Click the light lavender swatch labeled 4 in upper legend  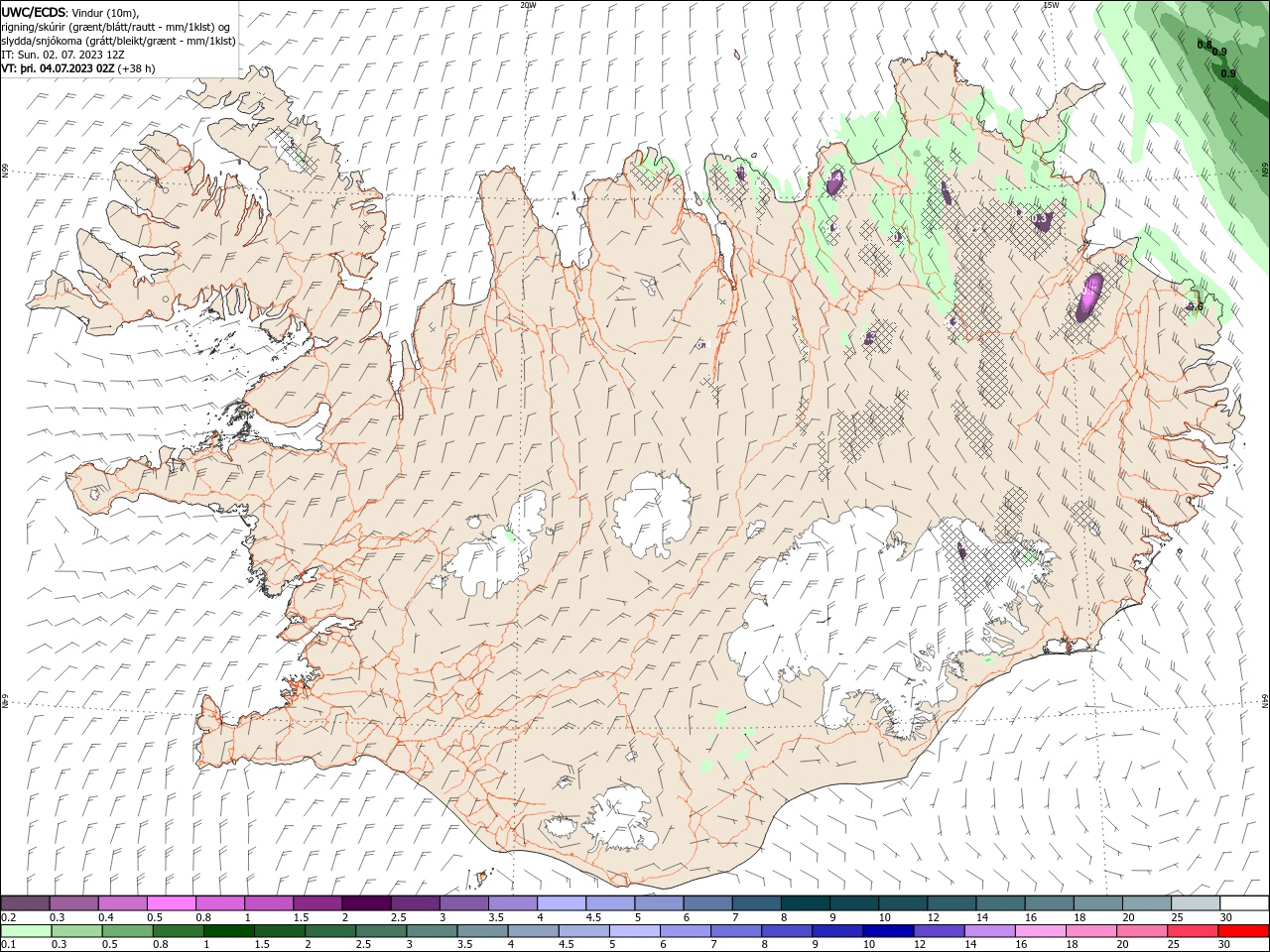tap(561, 902)
